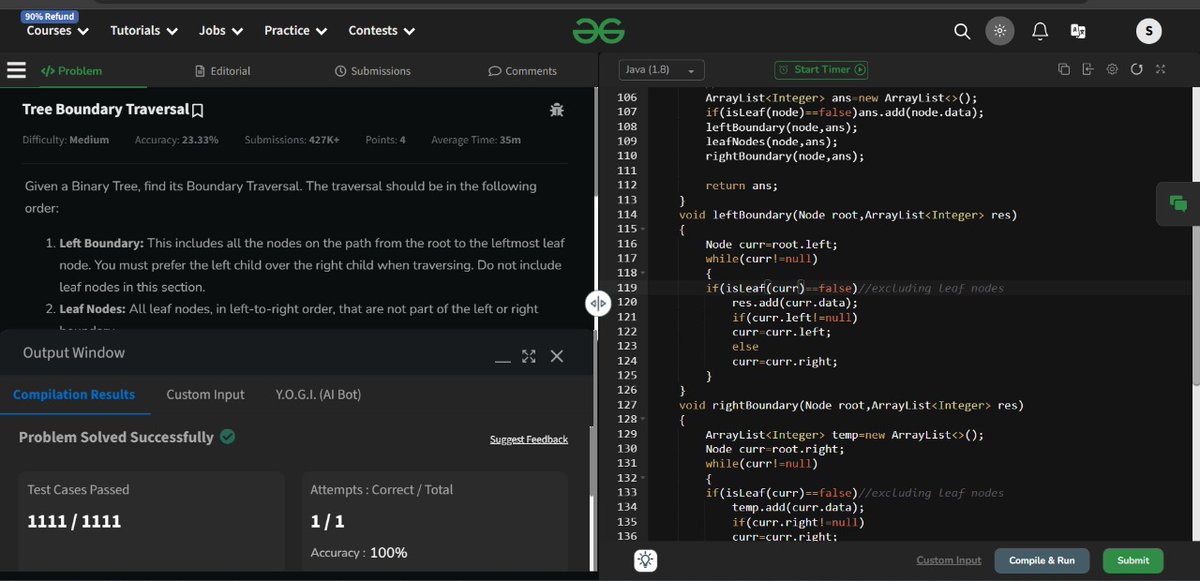
Task: Select the Compilation Results tab
Action: tap(74, 394)
